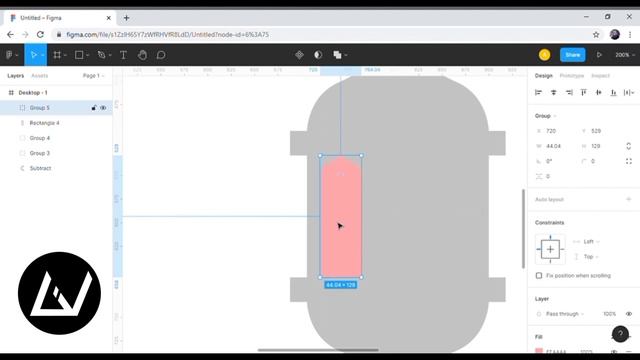Select the Move tool

coord(33,55)
